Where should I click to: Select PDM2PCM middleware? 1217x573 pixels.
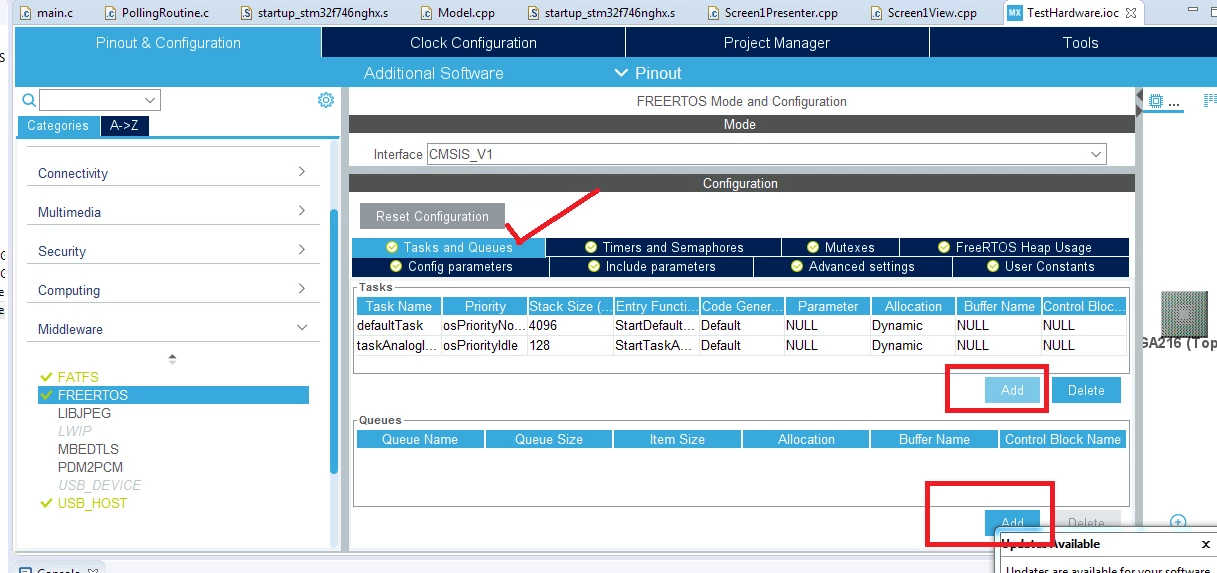point(90,467)
